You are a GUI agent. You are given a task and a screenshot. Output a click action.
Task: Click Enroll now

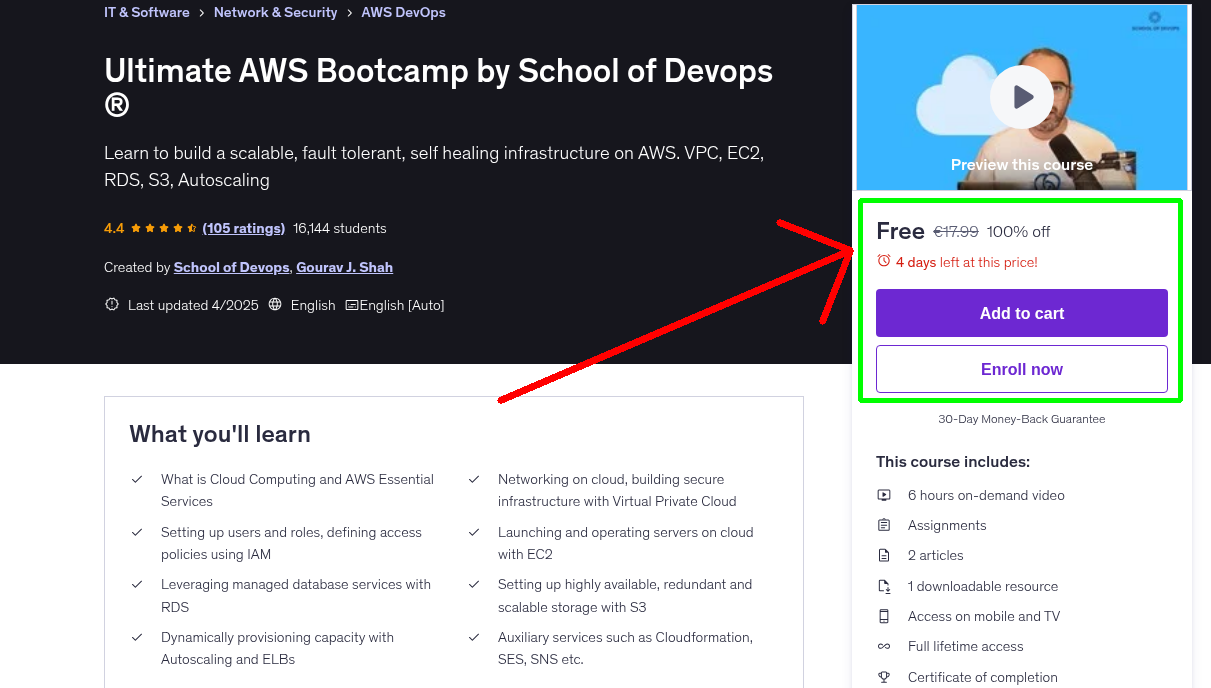tap(1021, 368)
